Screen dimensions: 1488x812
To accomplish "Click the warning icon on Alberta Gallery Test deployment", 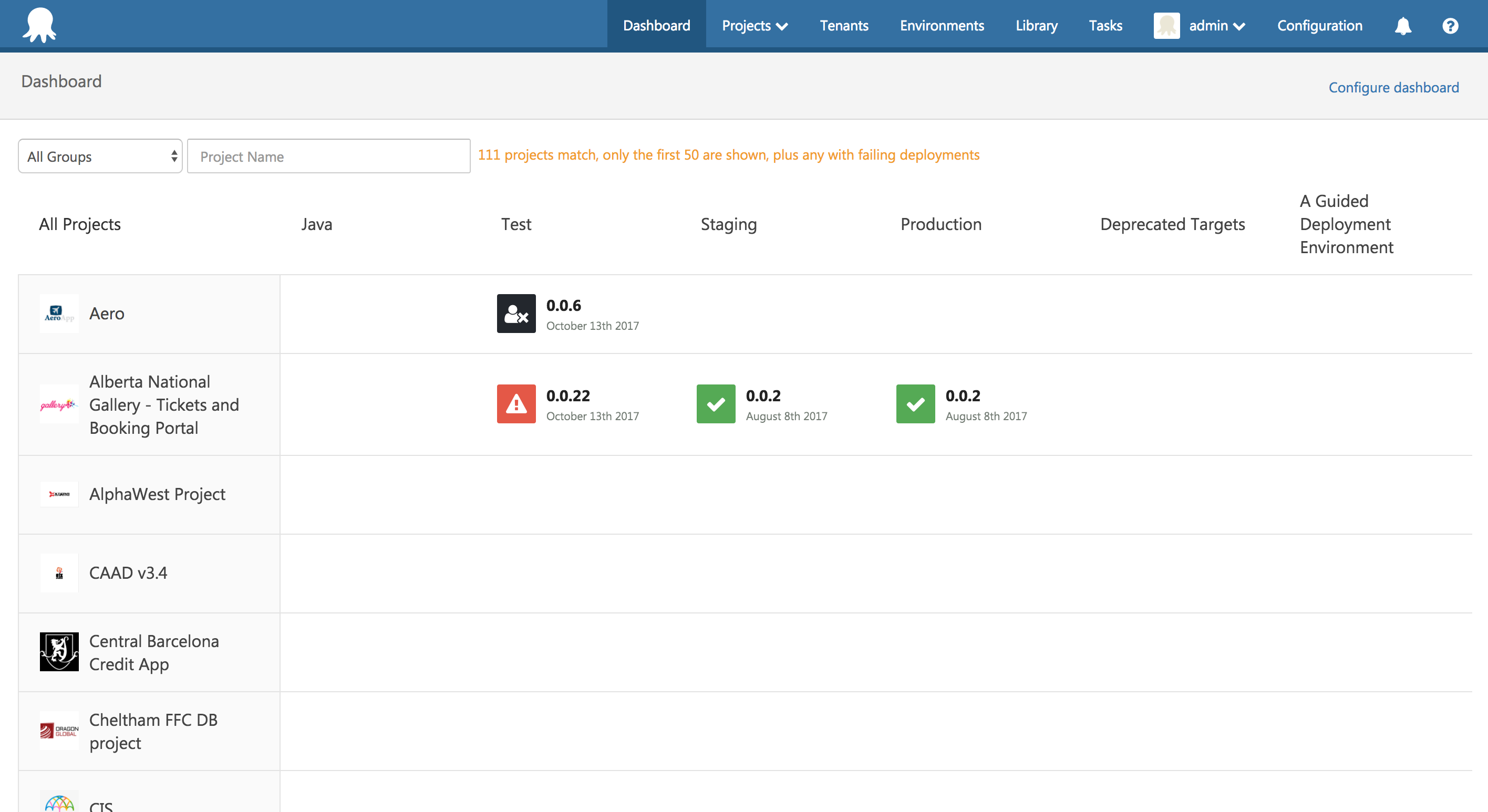I will (516, 404).
